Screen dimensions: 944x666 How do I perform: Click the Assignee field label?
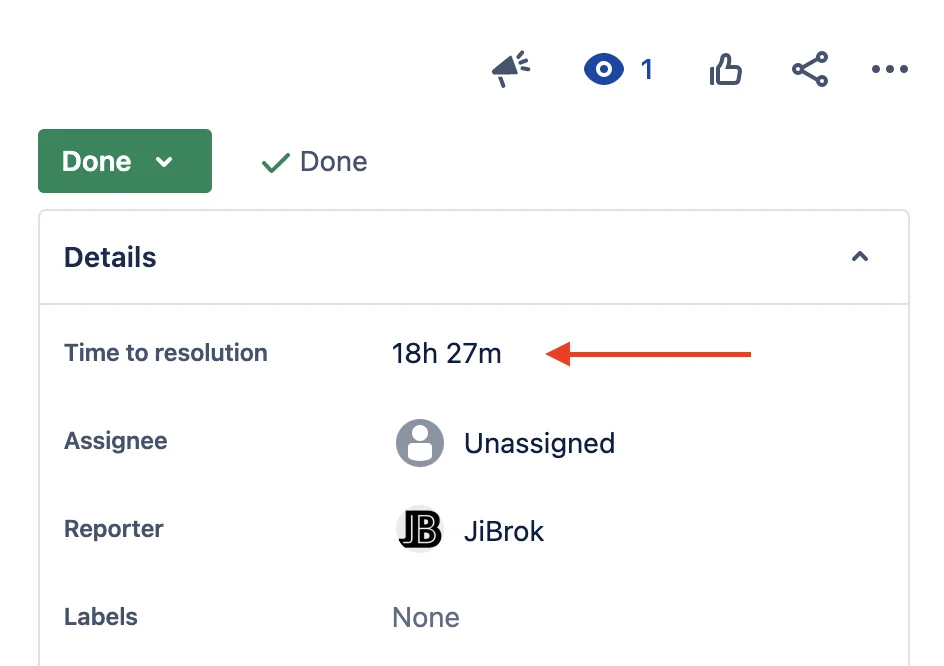point(116,441)
